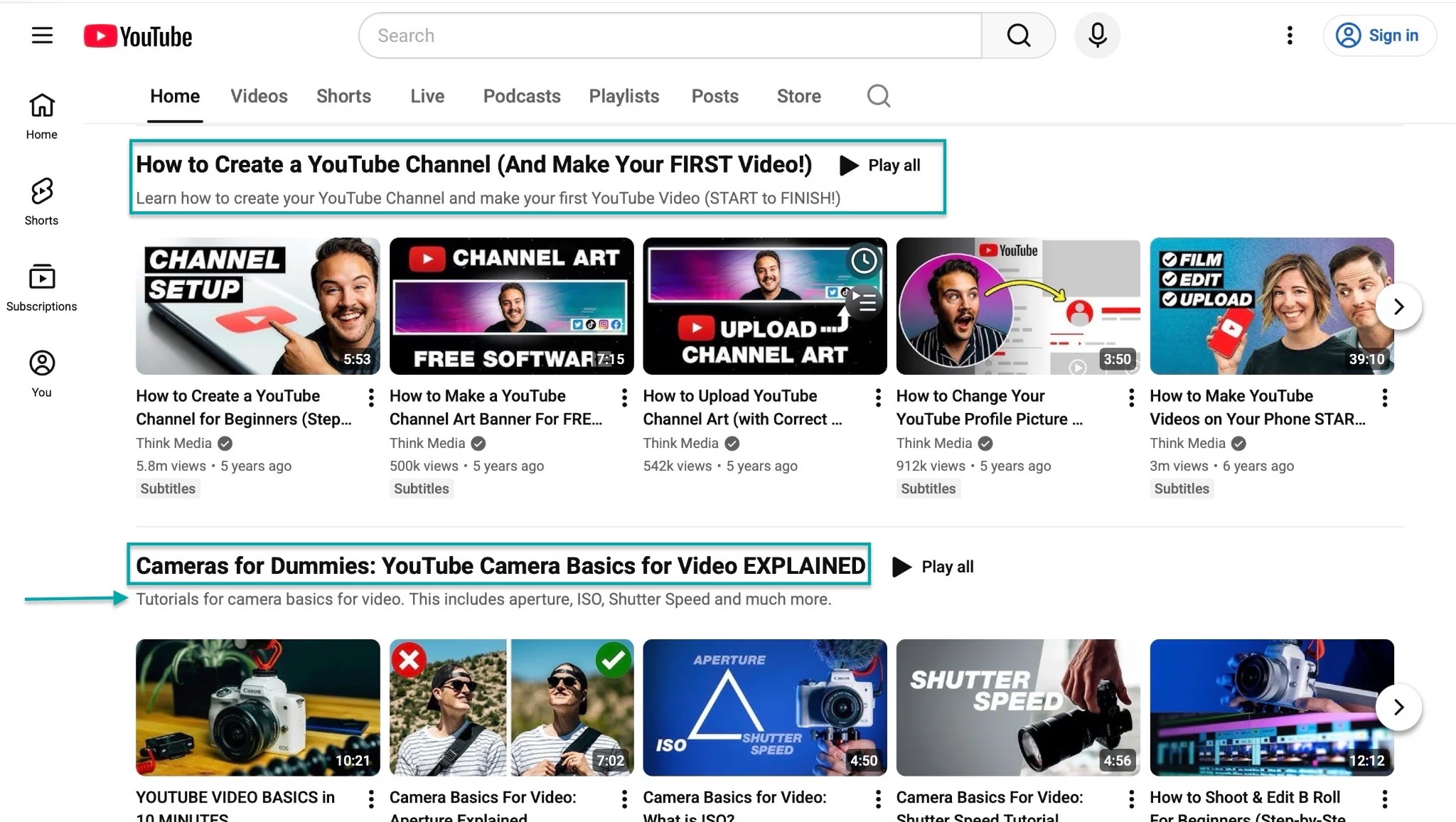The height and width of the screenshot is (822, 1456).
Task: Click the YouTube logo
Action: (138, 36)
